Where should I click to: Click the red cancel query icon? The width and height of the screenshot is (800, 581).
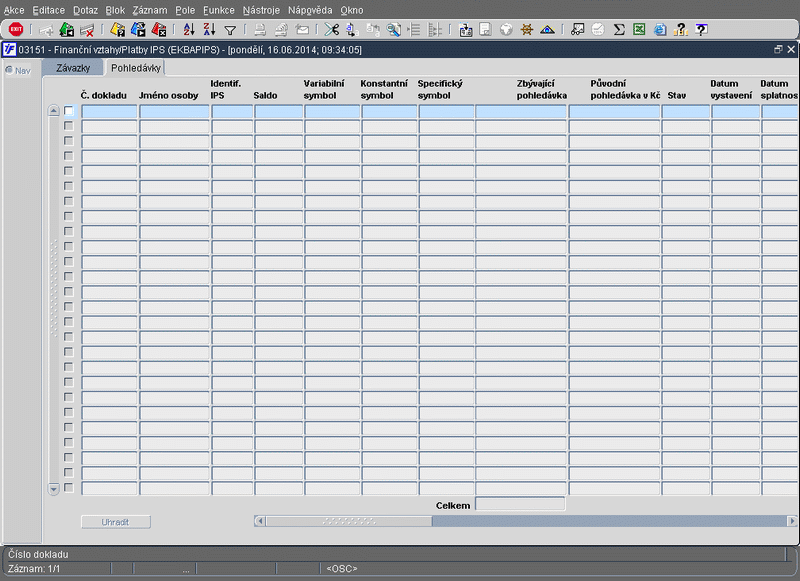point(159,30)
